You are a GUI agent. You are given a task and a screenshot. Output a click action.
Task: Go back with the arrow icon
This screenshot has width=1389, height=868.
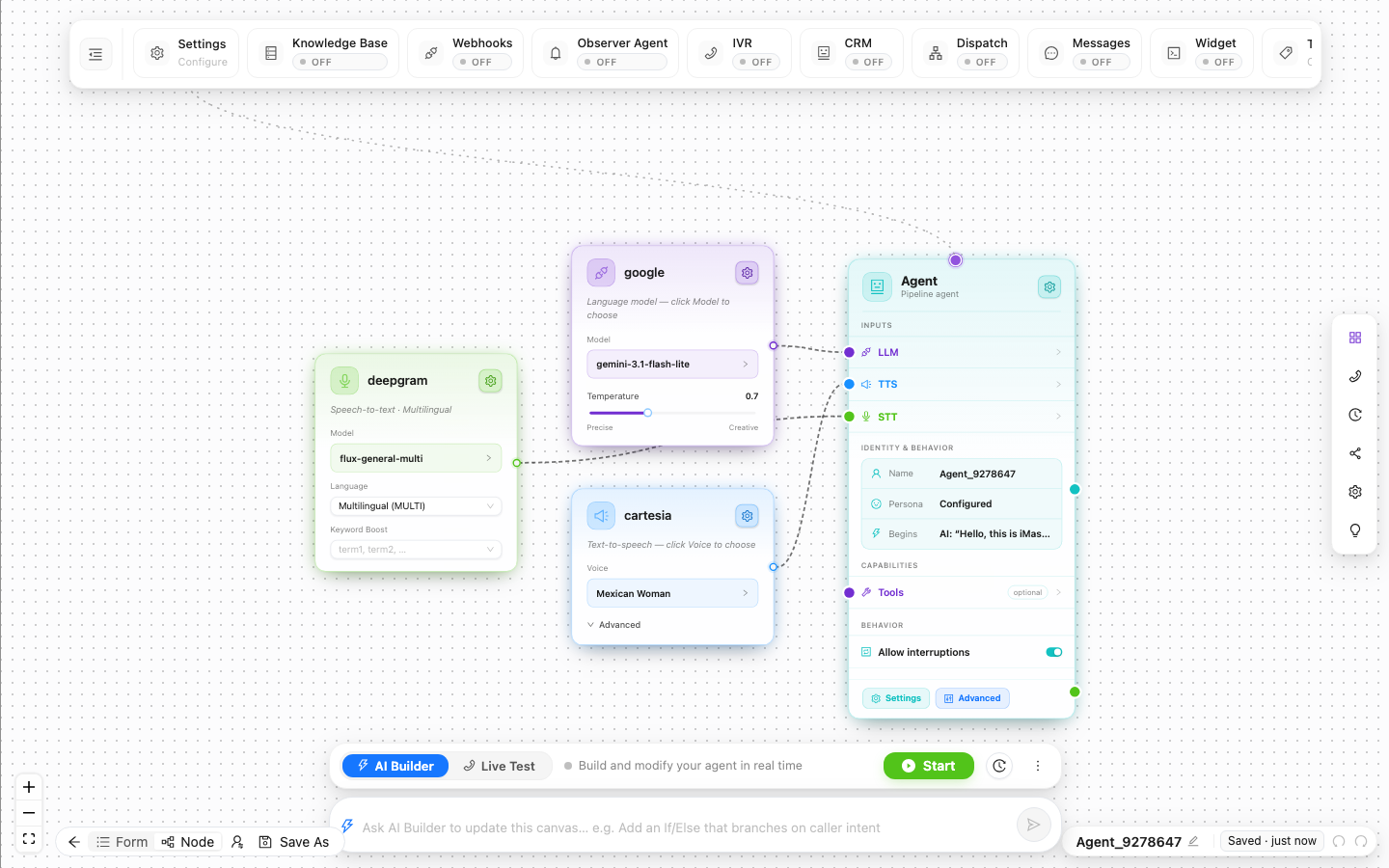pyautogui.click(x=74, y=842)
